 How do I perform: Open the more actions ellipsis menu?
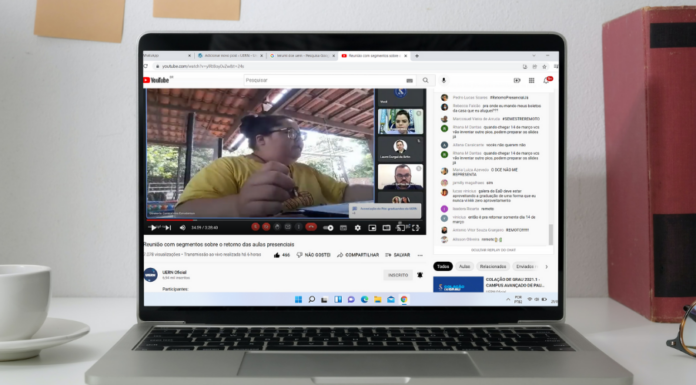(420, 255)
